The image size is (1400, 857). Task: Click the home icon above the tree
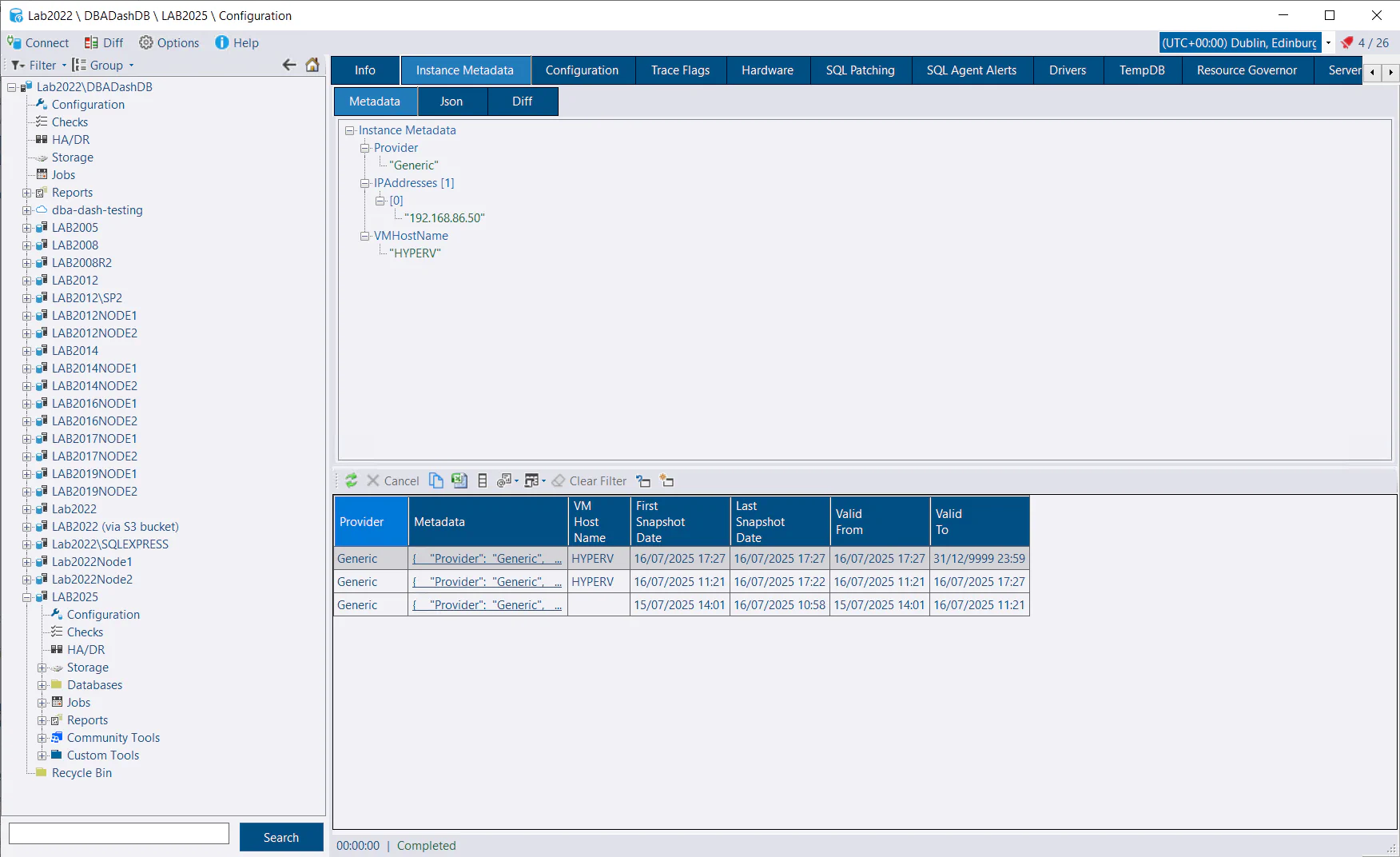(x=312, y=65)
